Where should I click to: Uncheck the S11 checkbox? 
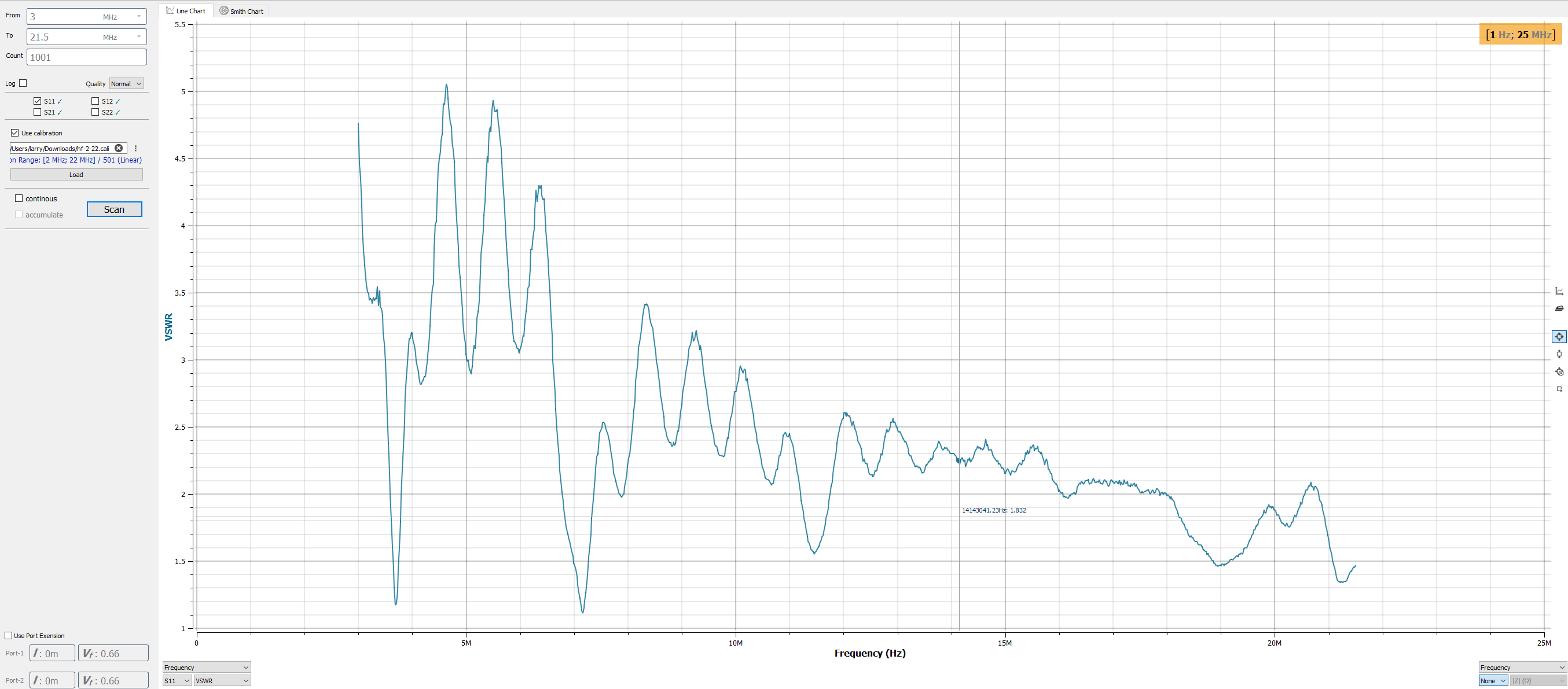(x=38, y=101)
